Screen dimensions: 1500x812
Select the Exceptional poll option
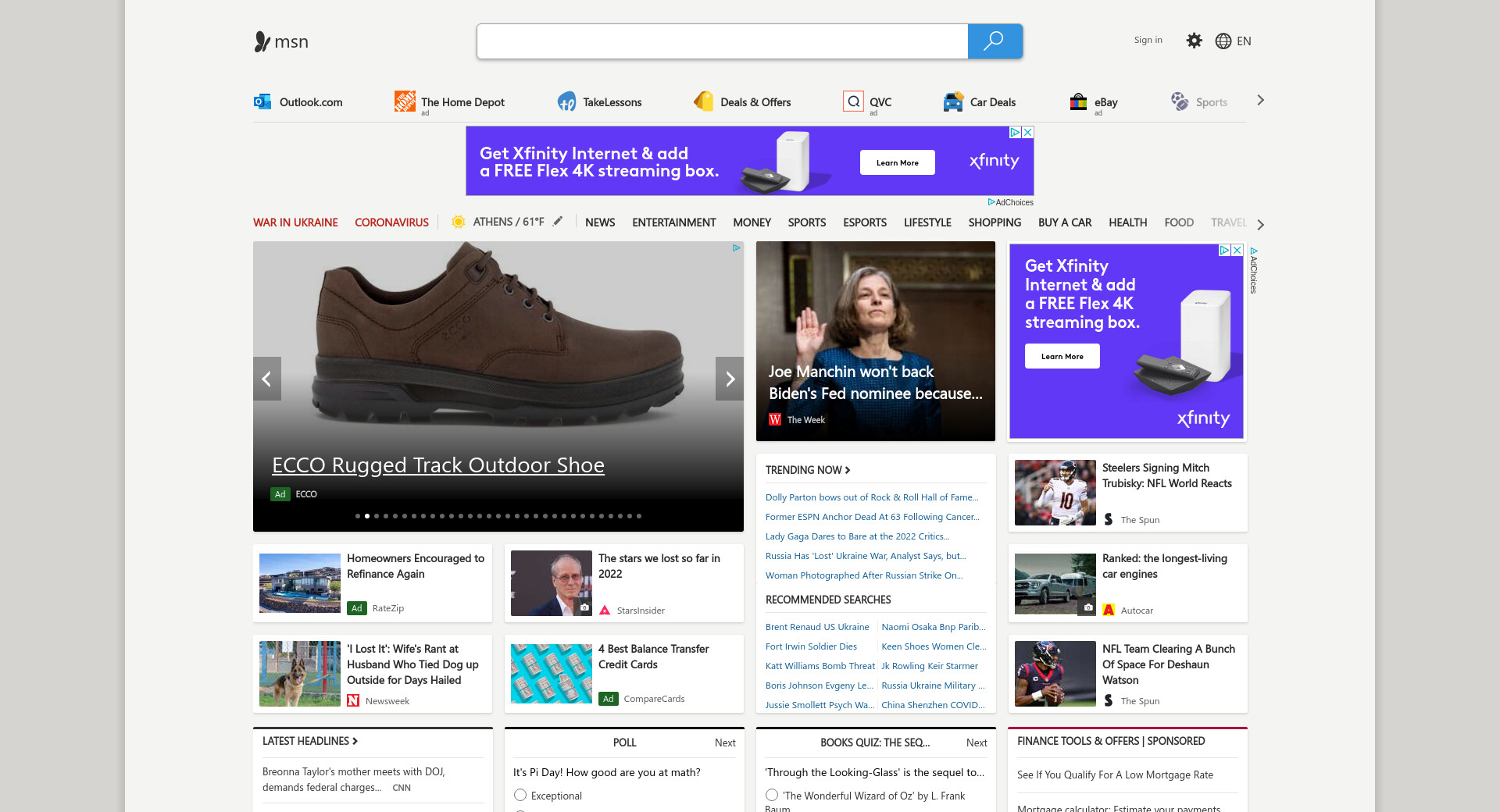(x=520, y=795)
